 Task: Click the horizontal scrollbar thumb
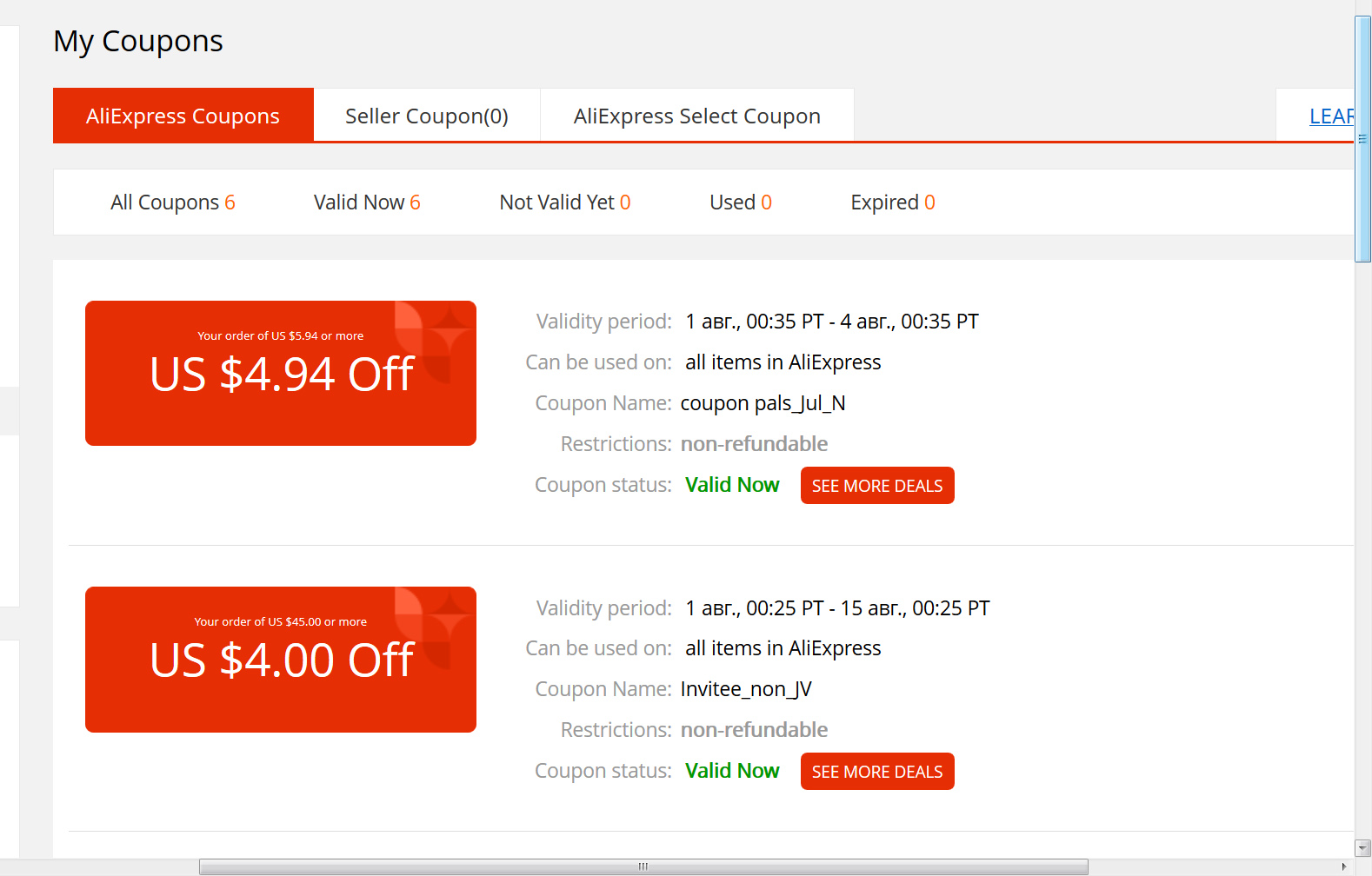[x=643, y=867]
